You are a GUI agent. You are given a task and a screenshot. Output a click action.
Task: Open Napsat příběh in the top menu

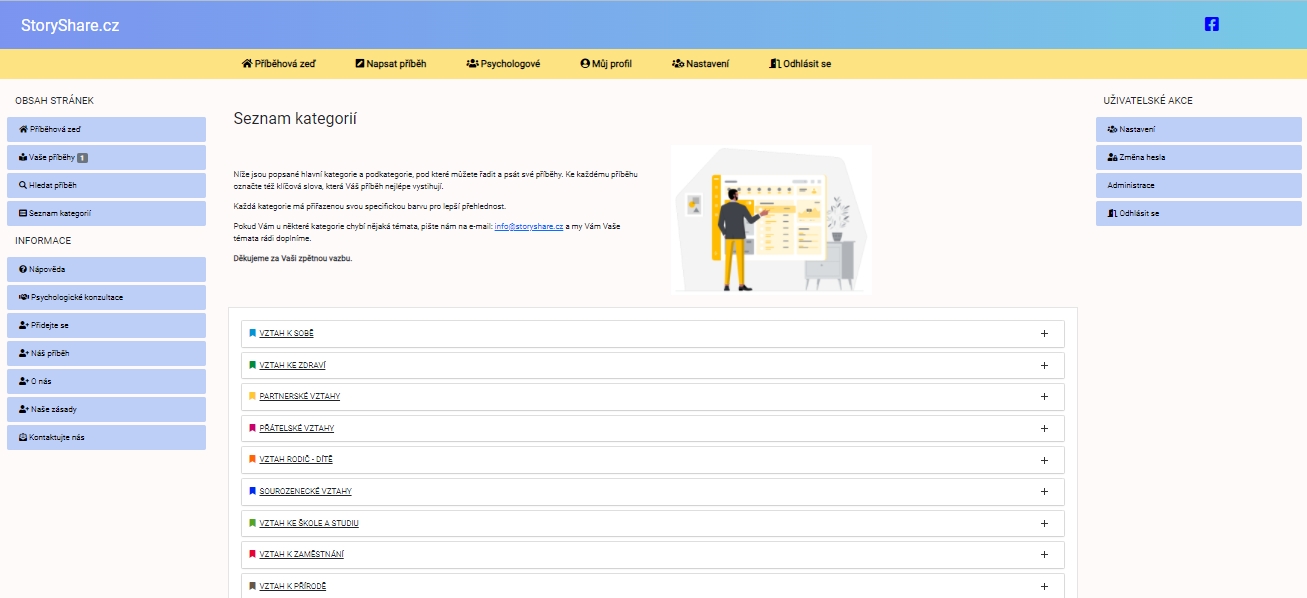coord(391,64)
